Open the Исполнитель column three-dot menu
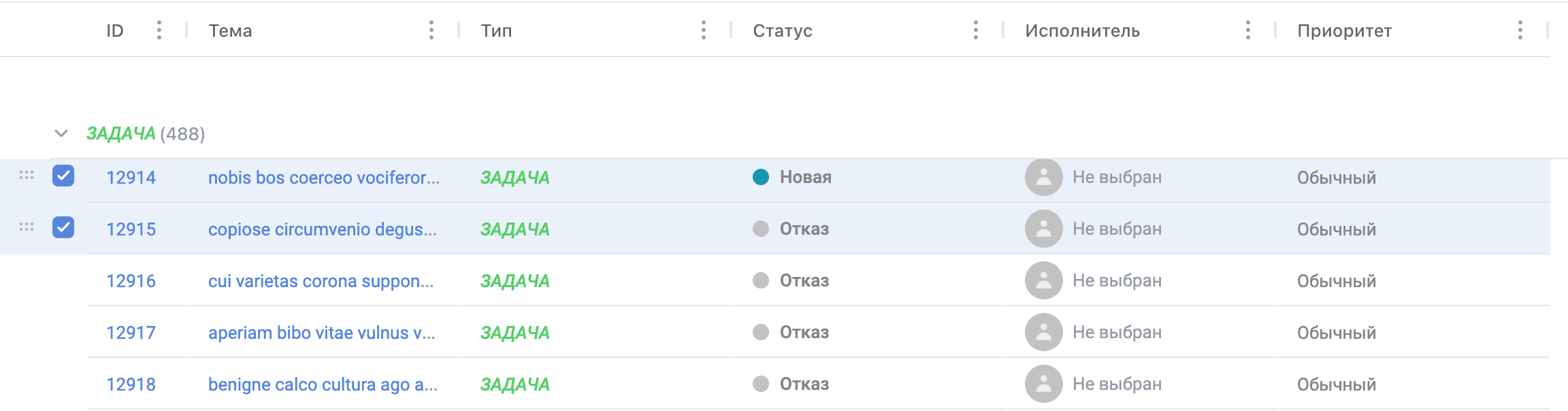This screenshot has height=411, width=1568. pyautogui.click(x=1248, y=30)
